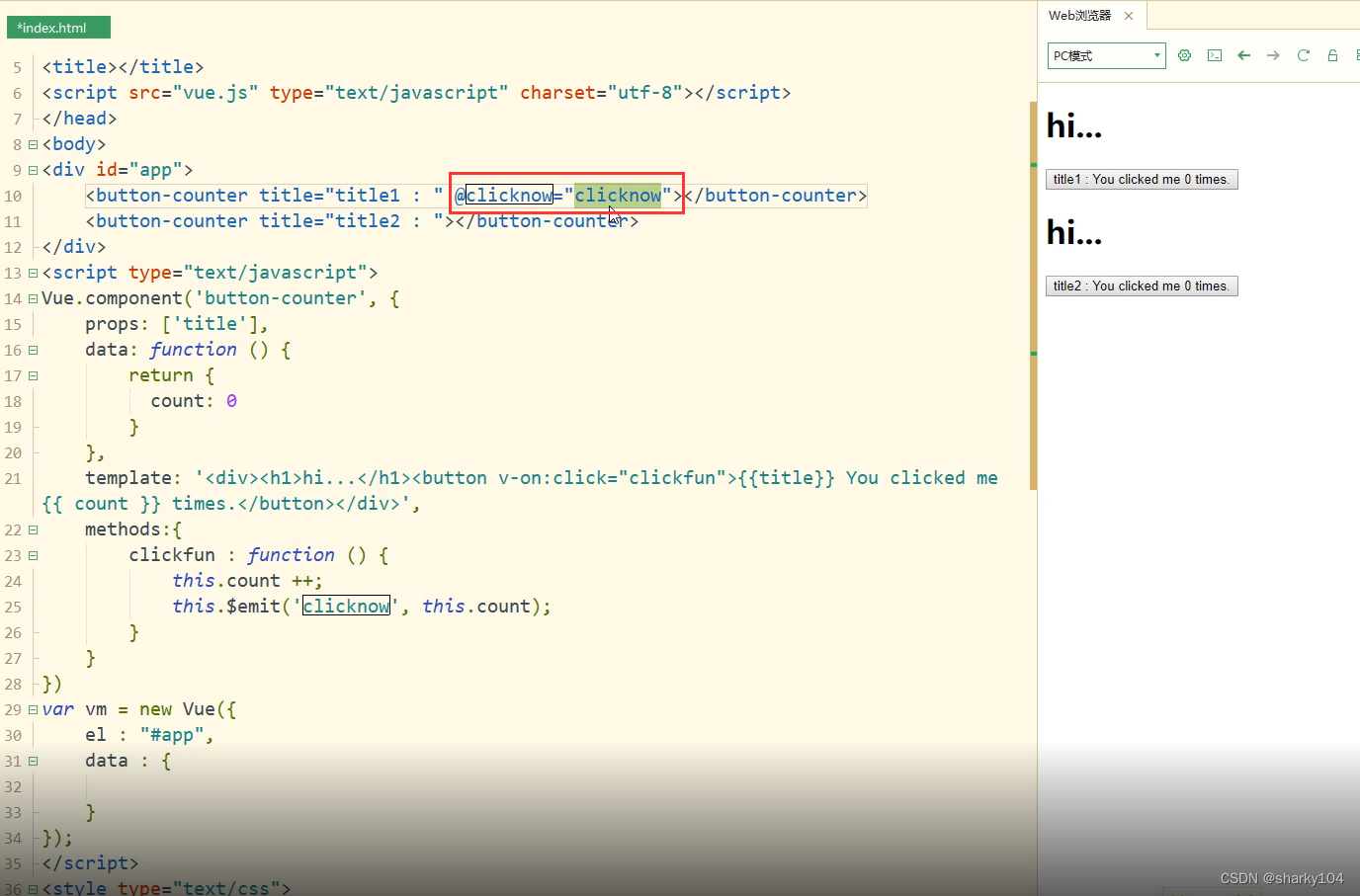Collapse the body fold marker on line 8
The height and width of the screenshot is (896, 1360).
[33, 144]
